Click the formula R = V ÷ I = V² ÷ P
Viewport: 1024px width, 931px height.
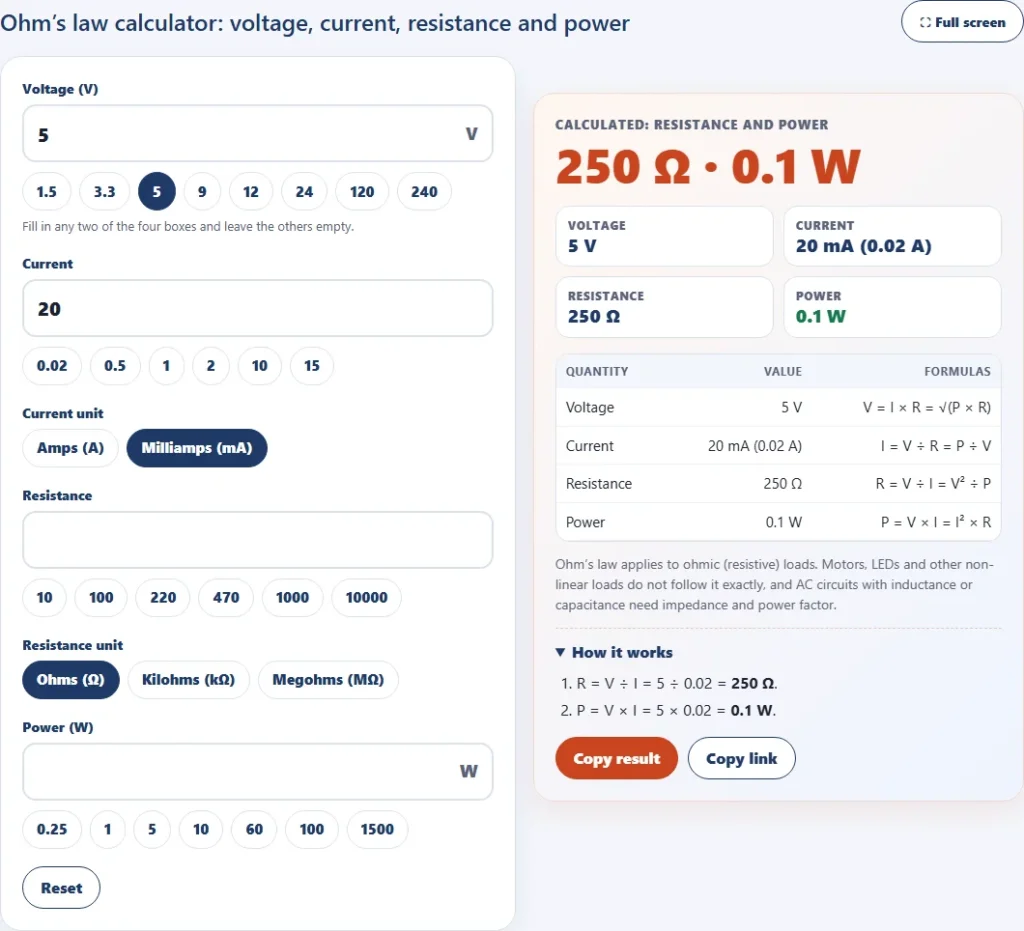(x=933, y=483)
